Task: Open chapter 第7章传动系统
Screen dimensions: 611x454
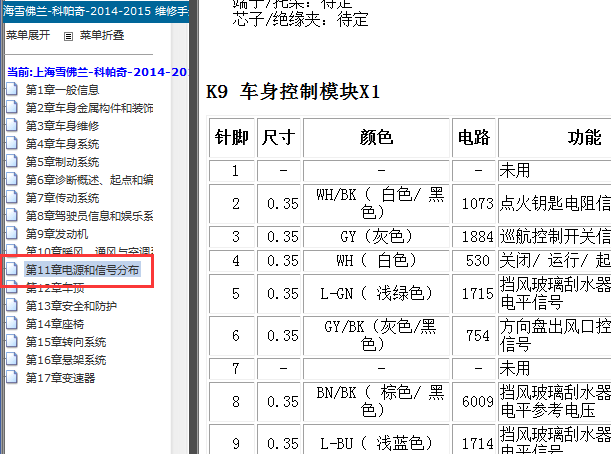Action: click(62, 198)
